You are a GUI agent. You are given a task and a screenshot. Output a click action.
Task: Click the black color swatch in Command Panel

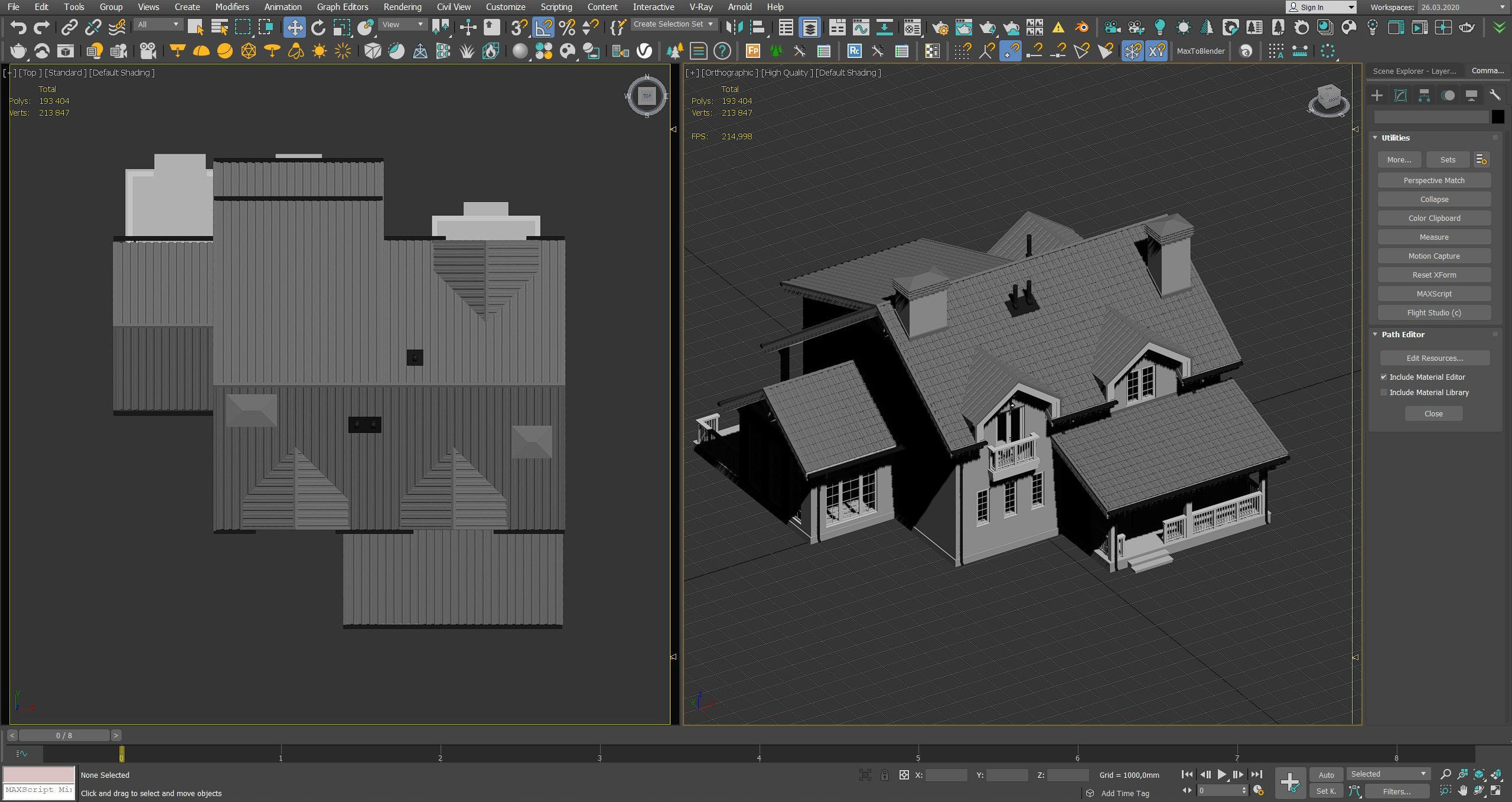1497,117
